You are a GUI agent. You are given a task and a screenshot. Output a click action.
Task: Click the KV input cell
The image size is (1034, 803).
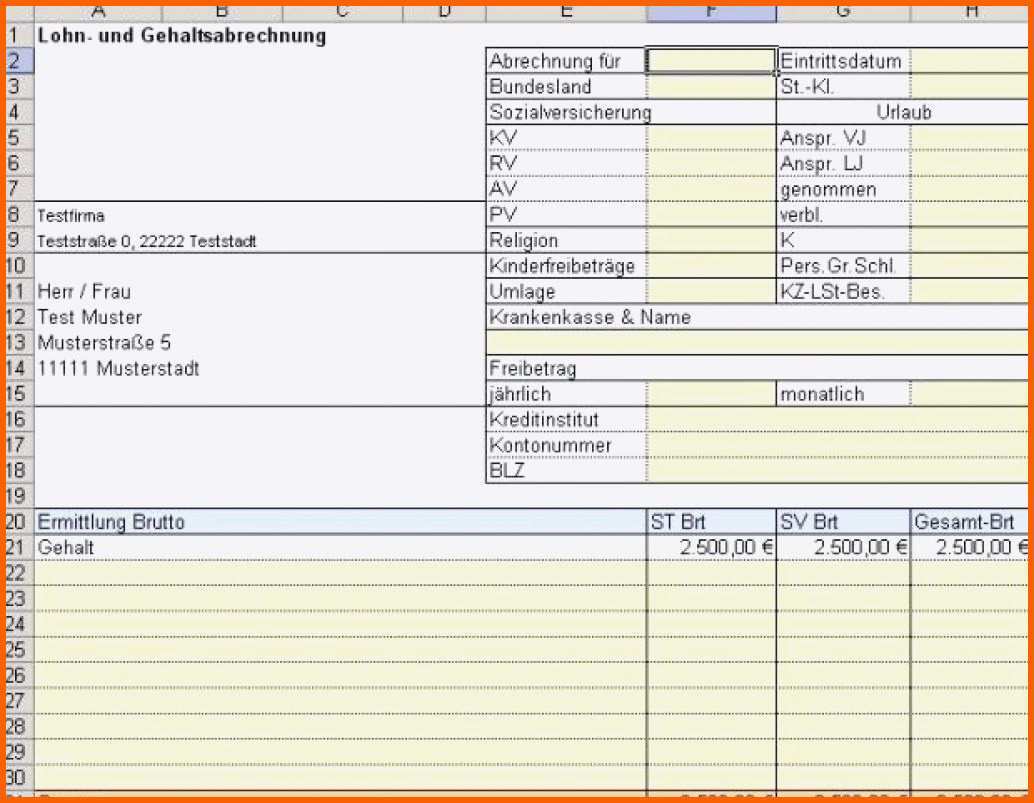(x=712, y=138)
